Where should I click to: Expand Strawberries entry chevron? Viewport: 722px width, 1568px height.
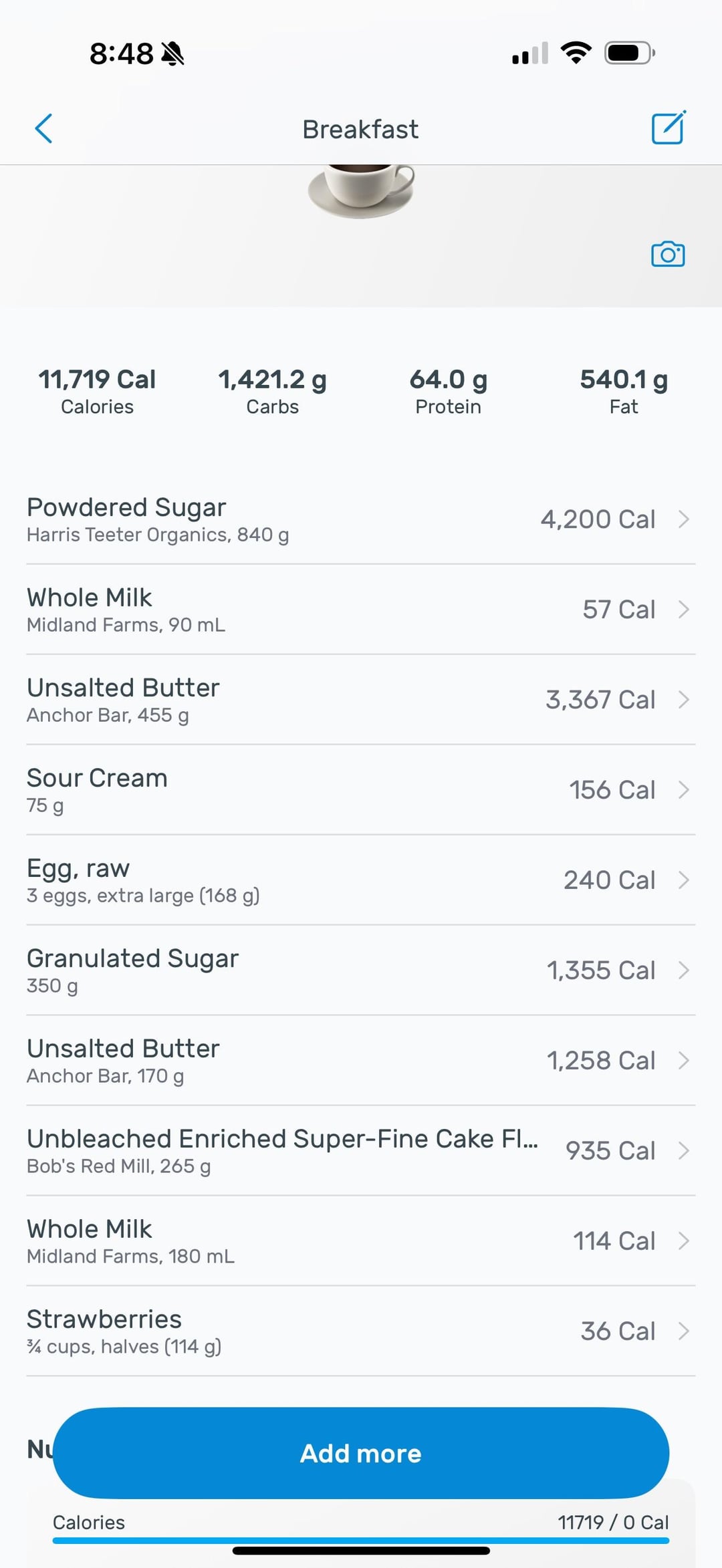683,1331
